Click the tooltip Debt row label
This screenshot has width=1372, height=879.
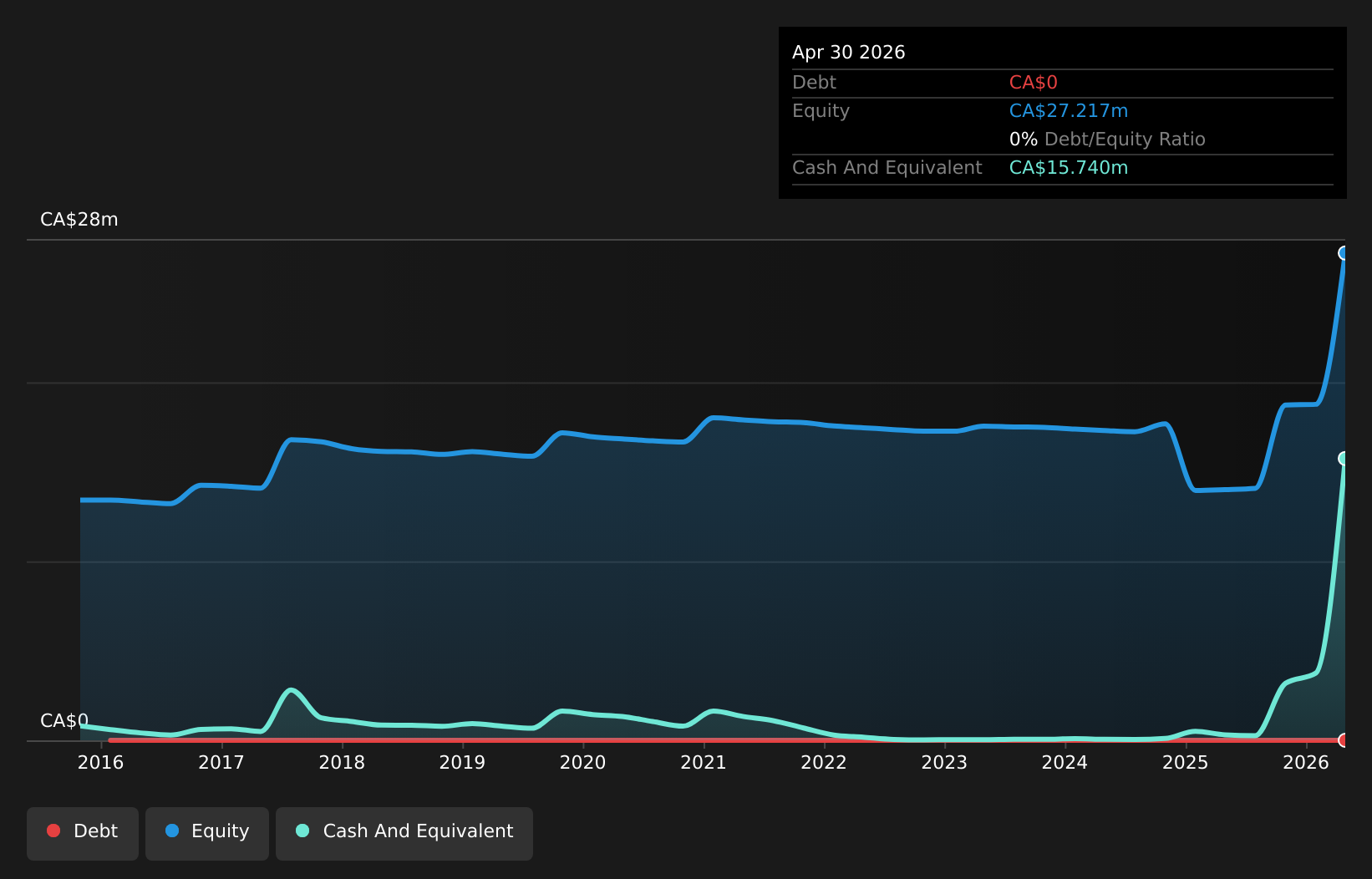[x=814, y=83]
